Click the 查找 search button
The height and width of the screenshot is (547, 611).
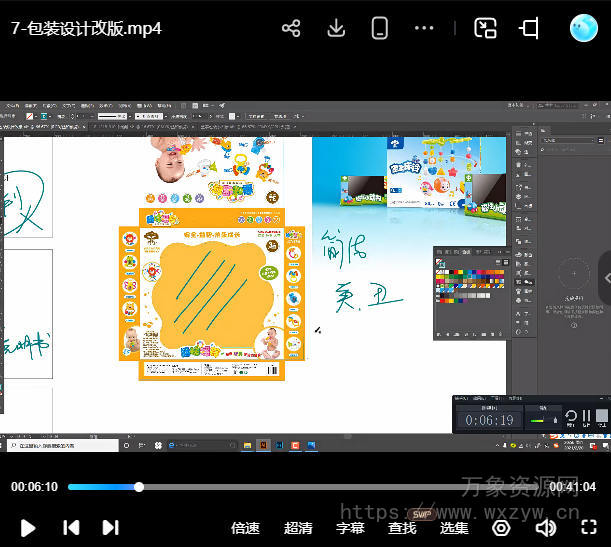[402, 527]
